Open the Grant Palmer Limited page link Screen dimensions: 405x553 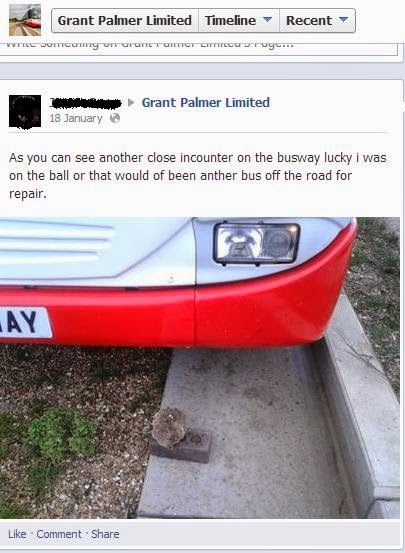[206, 103]
